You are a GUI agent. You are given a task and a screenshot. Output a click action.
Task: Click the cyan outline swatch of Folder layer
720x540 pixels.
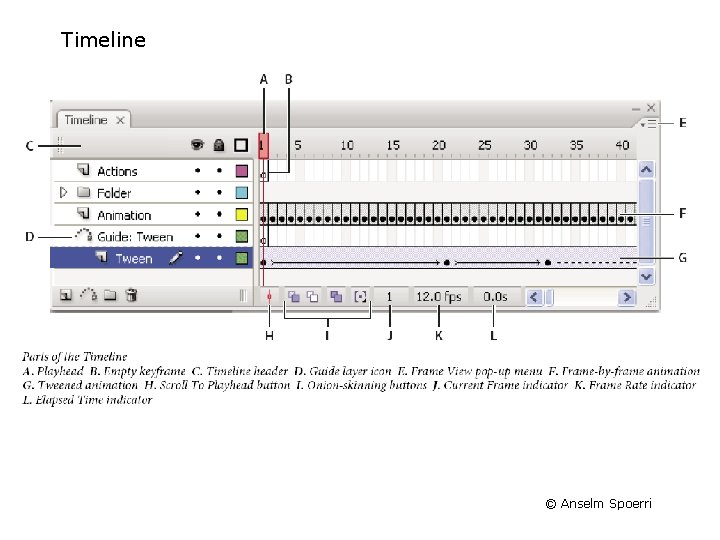[242, 192]
